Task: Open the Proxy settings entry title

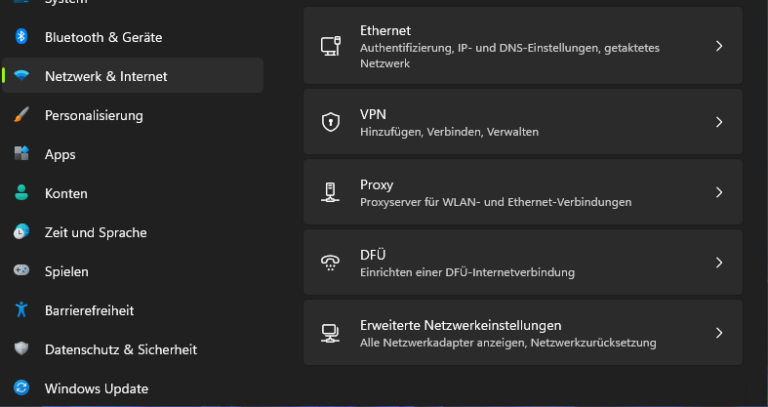Action: 376,184
